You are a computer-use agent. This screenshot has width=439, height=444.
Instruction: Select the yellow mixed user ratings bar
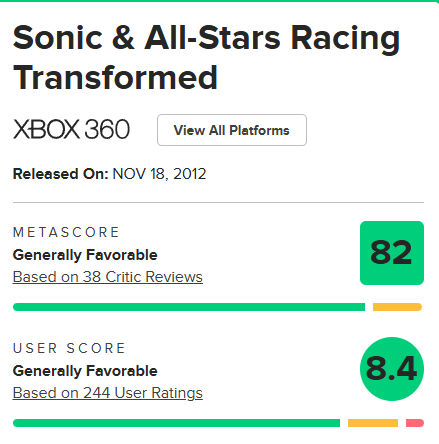pyautogui.click(x=373, y=423)
